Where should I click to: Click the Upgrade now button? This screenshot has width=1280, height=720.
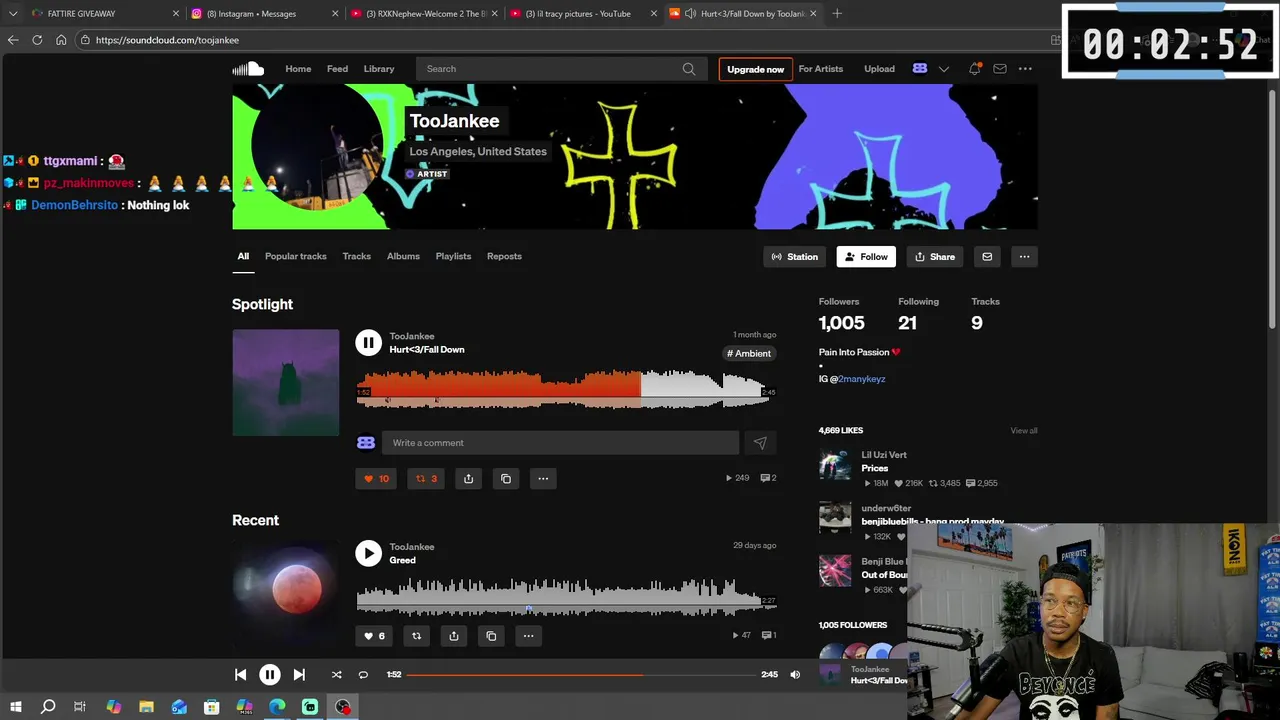click(755, 69)
